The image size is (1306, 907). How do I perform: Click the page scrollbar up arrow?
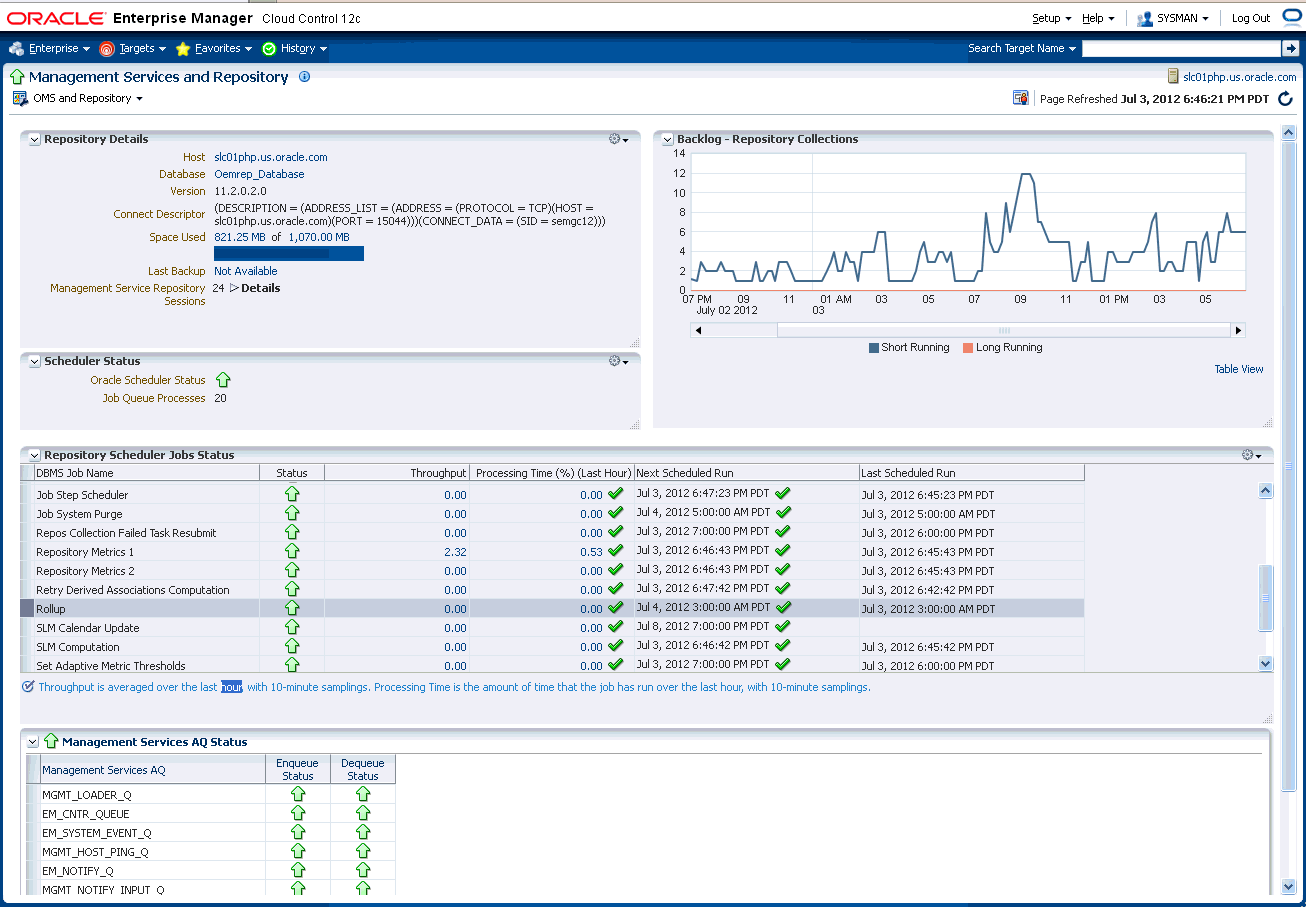click(1289, 132)
